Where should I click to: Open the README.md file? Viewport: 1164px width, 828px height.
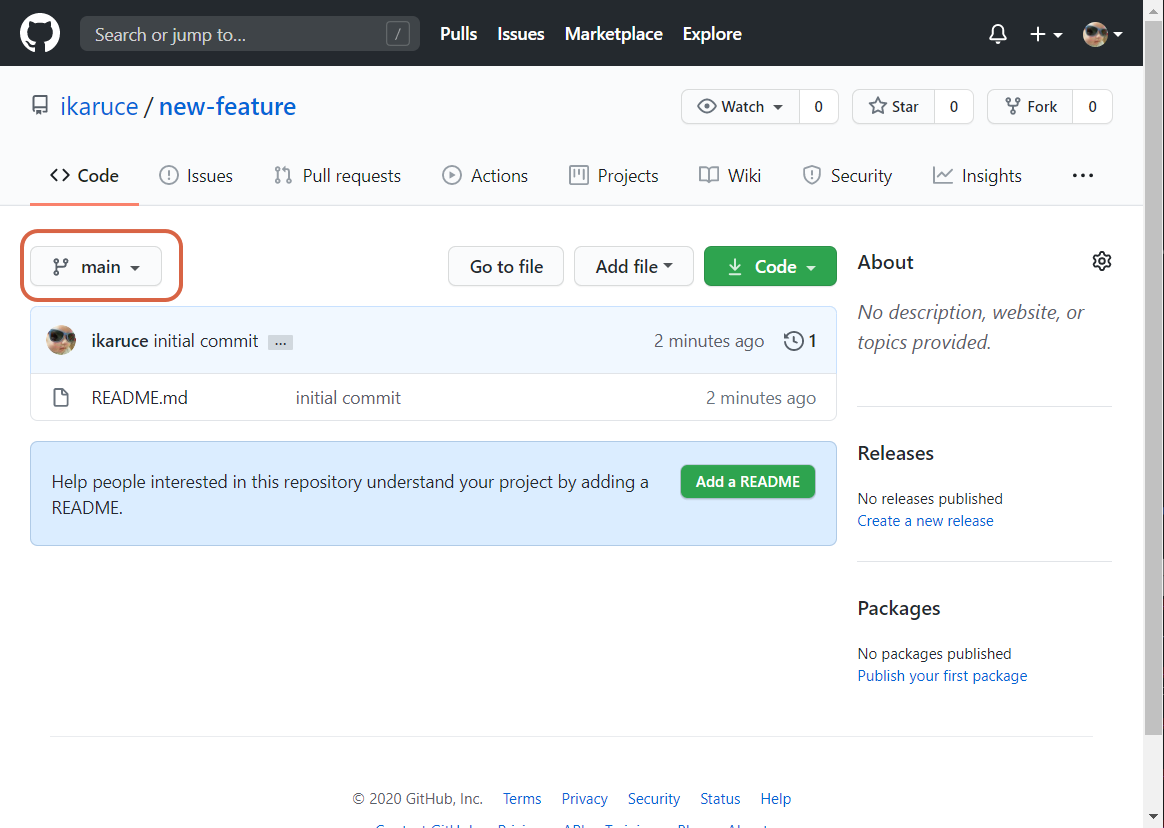[x=140, y=398]
